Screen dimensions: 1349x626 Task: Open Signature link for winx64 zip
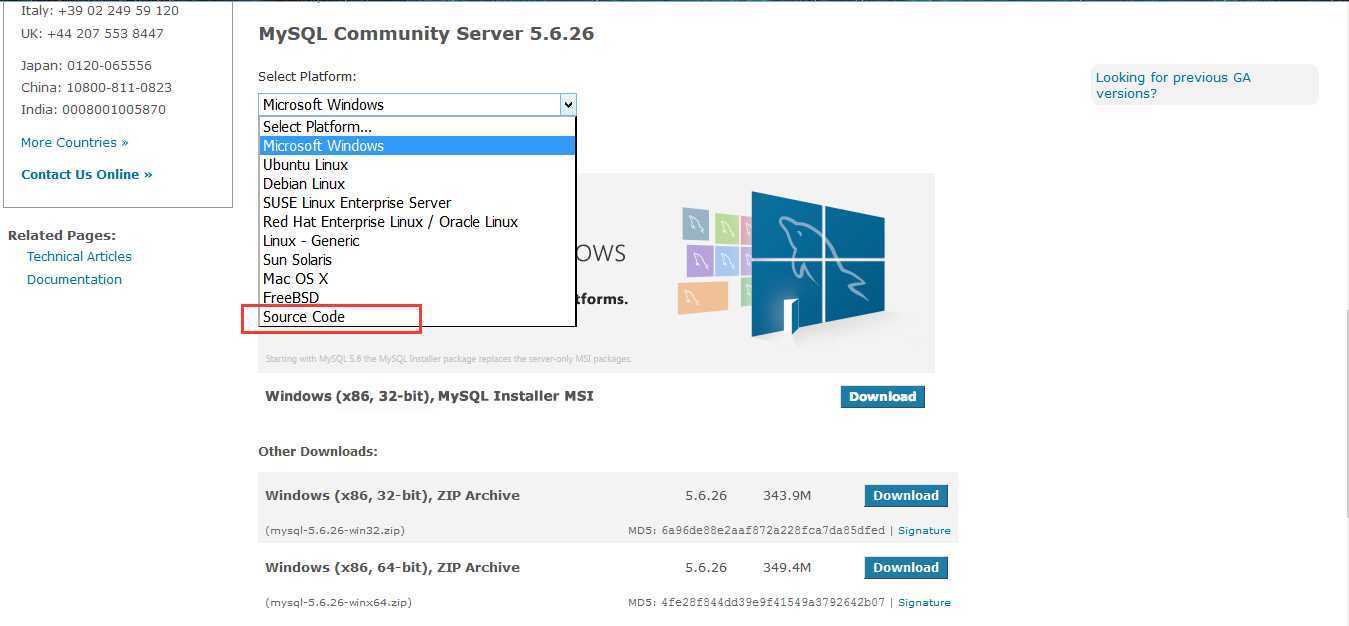(924, 603)
